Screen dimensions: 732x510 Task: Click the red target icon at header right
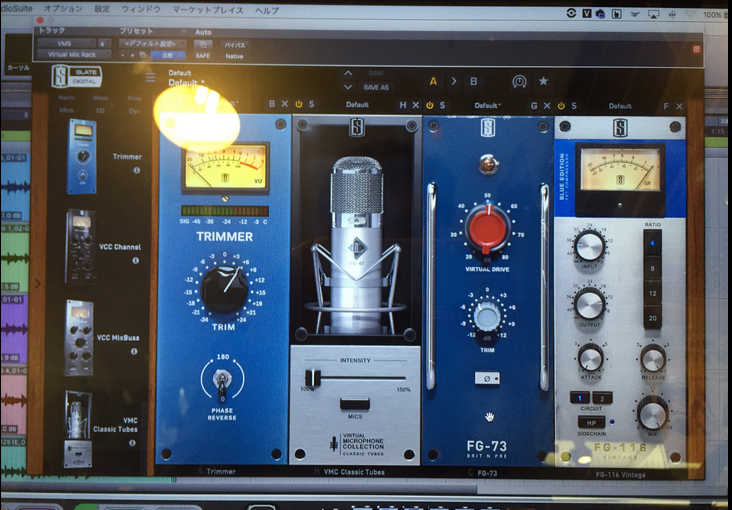click(697, 49)
